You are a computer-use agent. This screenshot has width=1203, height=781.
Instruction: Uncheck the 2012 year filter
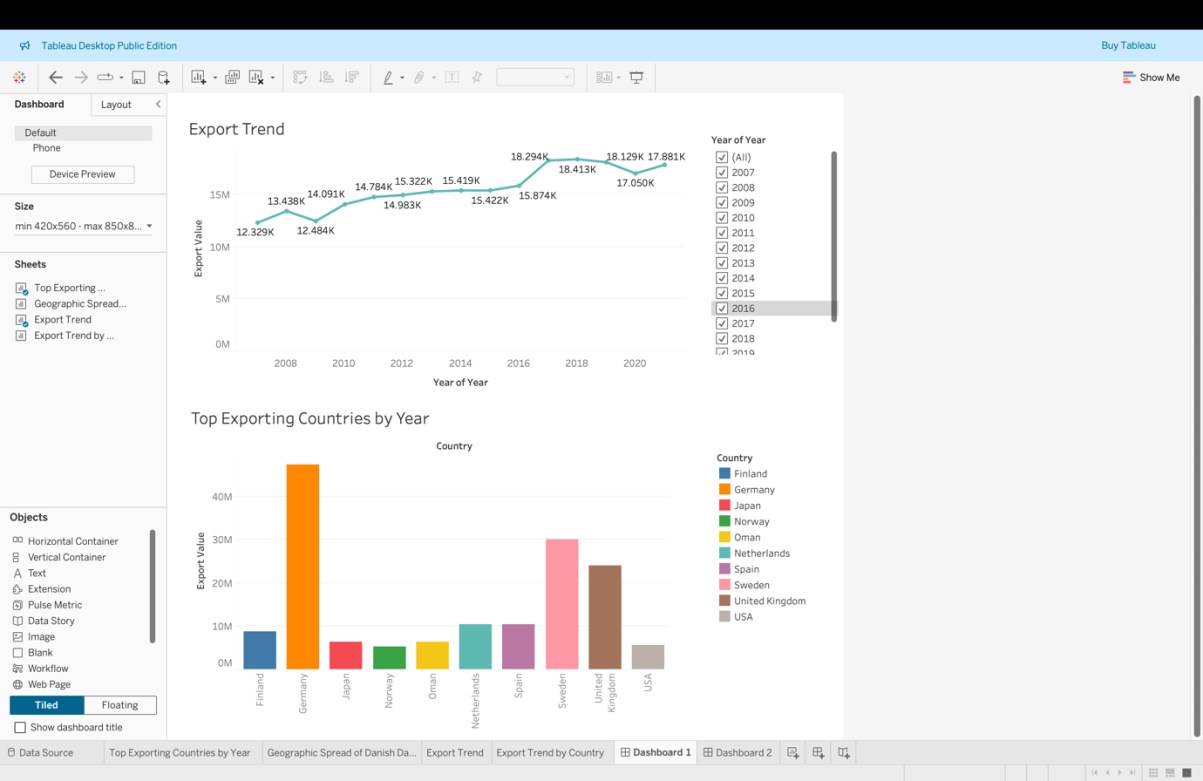[722, 248]
